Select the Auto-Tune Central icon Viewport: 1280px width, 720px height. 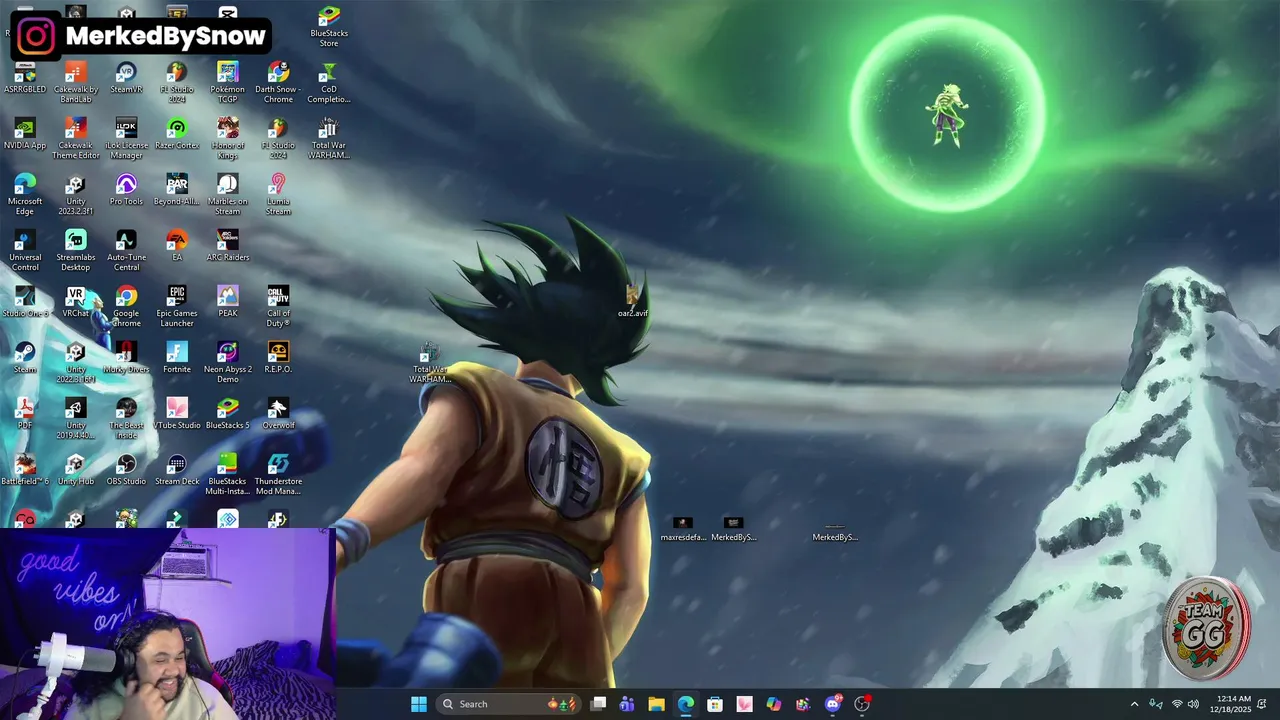tap(126, 251)
